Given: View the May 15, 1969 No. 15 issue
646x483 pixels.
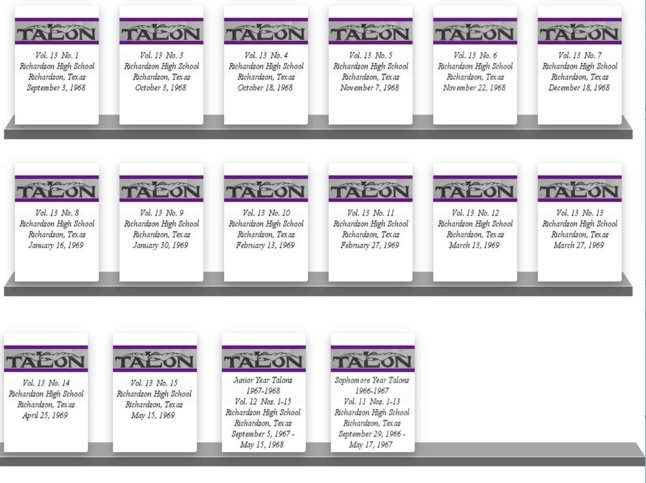Looking at the screenshot, I should pos(154,399).
